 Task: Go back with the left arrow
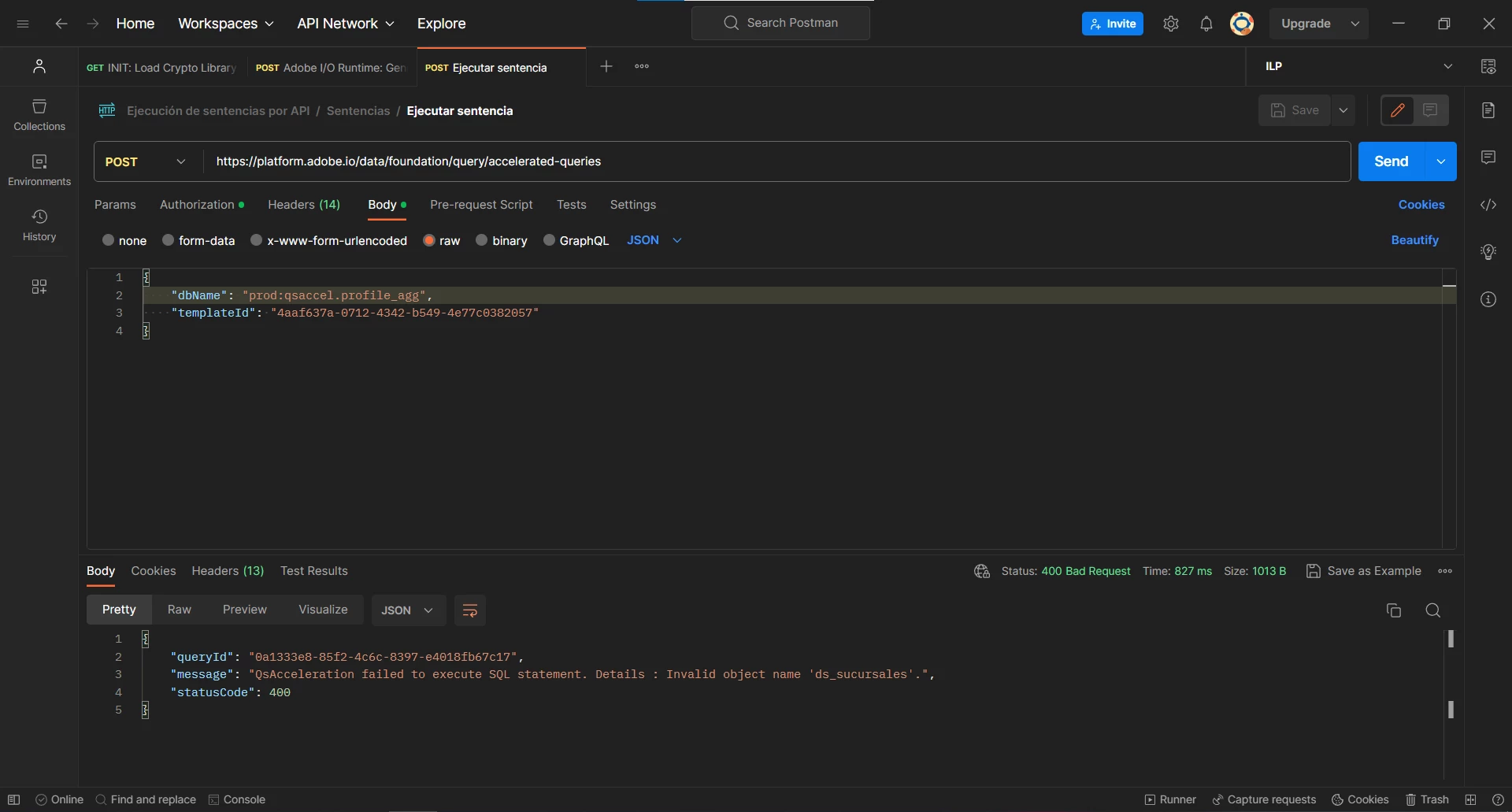click(61, 24)
